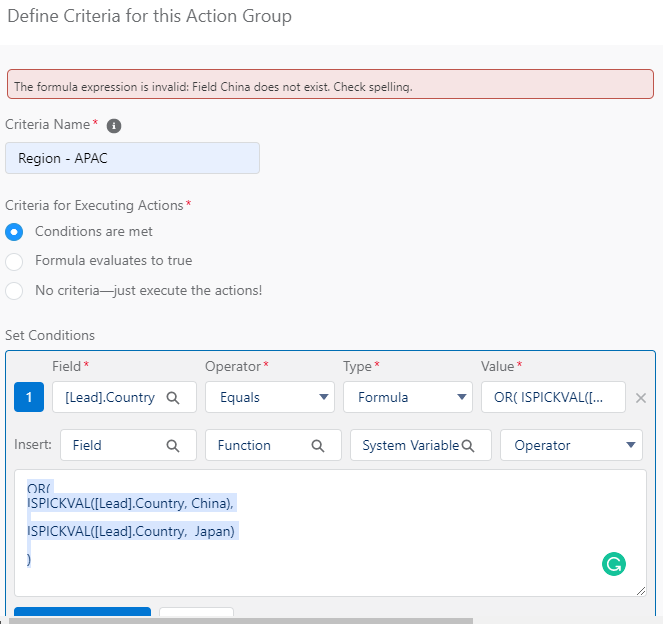
Task: Choose 'Formula evaluates to true' radio option
Action: (x=14, y=261)
